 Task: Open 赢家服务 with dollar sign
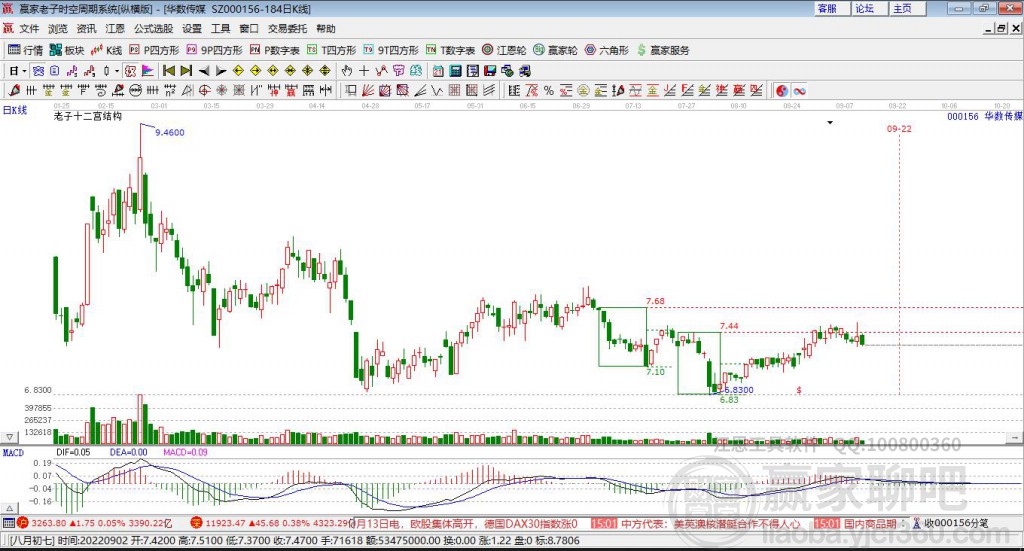click(663, 50)
